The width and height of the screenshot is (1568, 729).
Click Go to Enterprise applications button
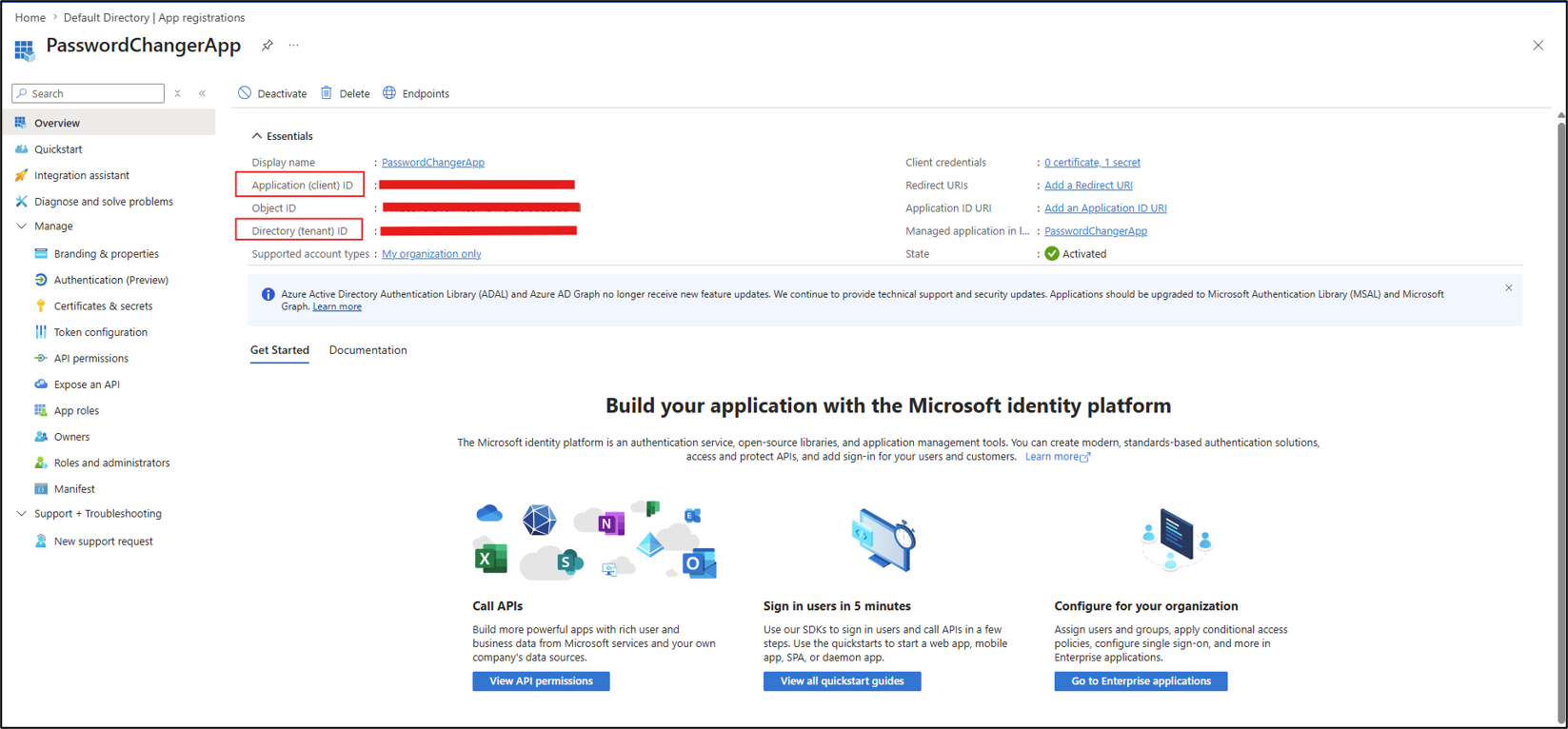pos(1141,681)
